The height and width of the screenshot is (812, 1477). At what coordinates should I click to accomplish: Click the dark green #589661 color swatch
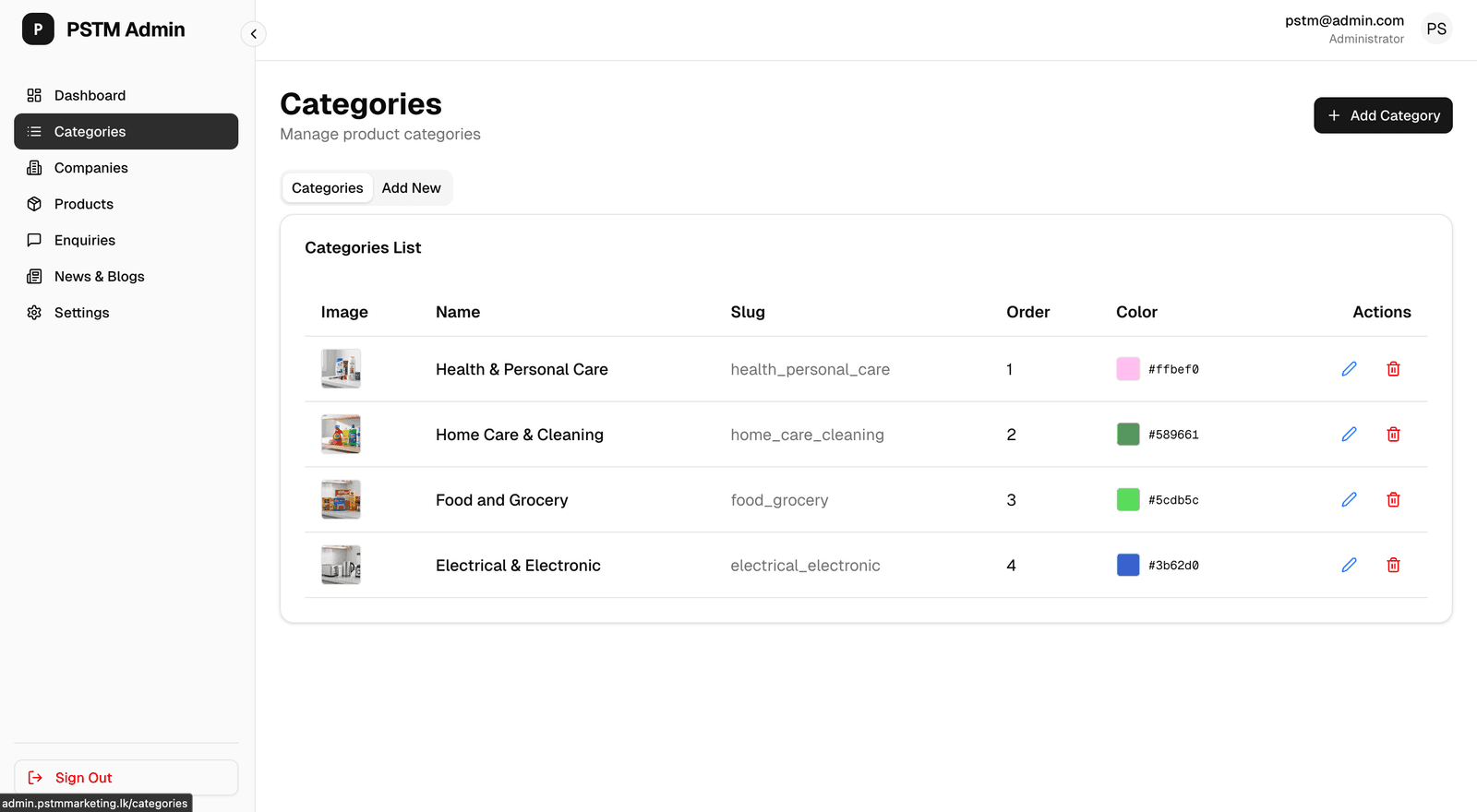click(x=1128, y=435)
